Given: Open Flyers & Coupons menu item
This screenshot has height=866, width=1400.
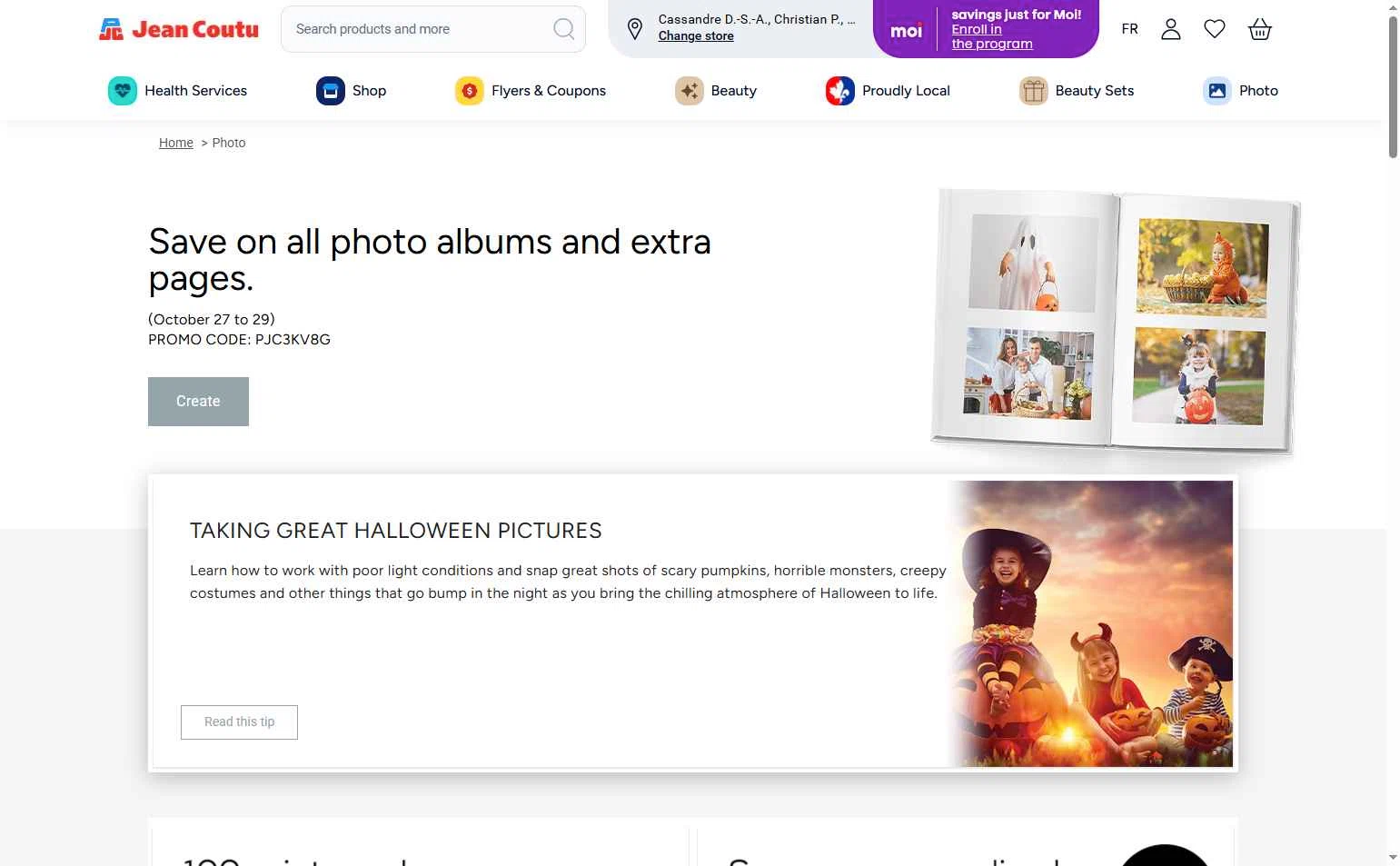Looking at the screenshot, I should (531, 91).
